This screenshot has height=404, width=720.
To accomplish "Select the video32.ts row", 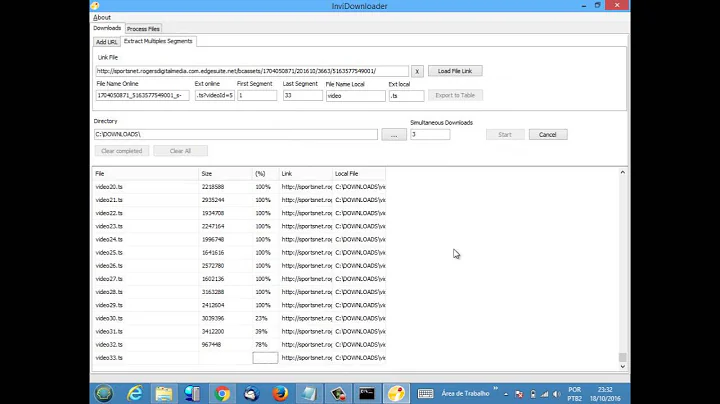I will click(x=239, y=344).
